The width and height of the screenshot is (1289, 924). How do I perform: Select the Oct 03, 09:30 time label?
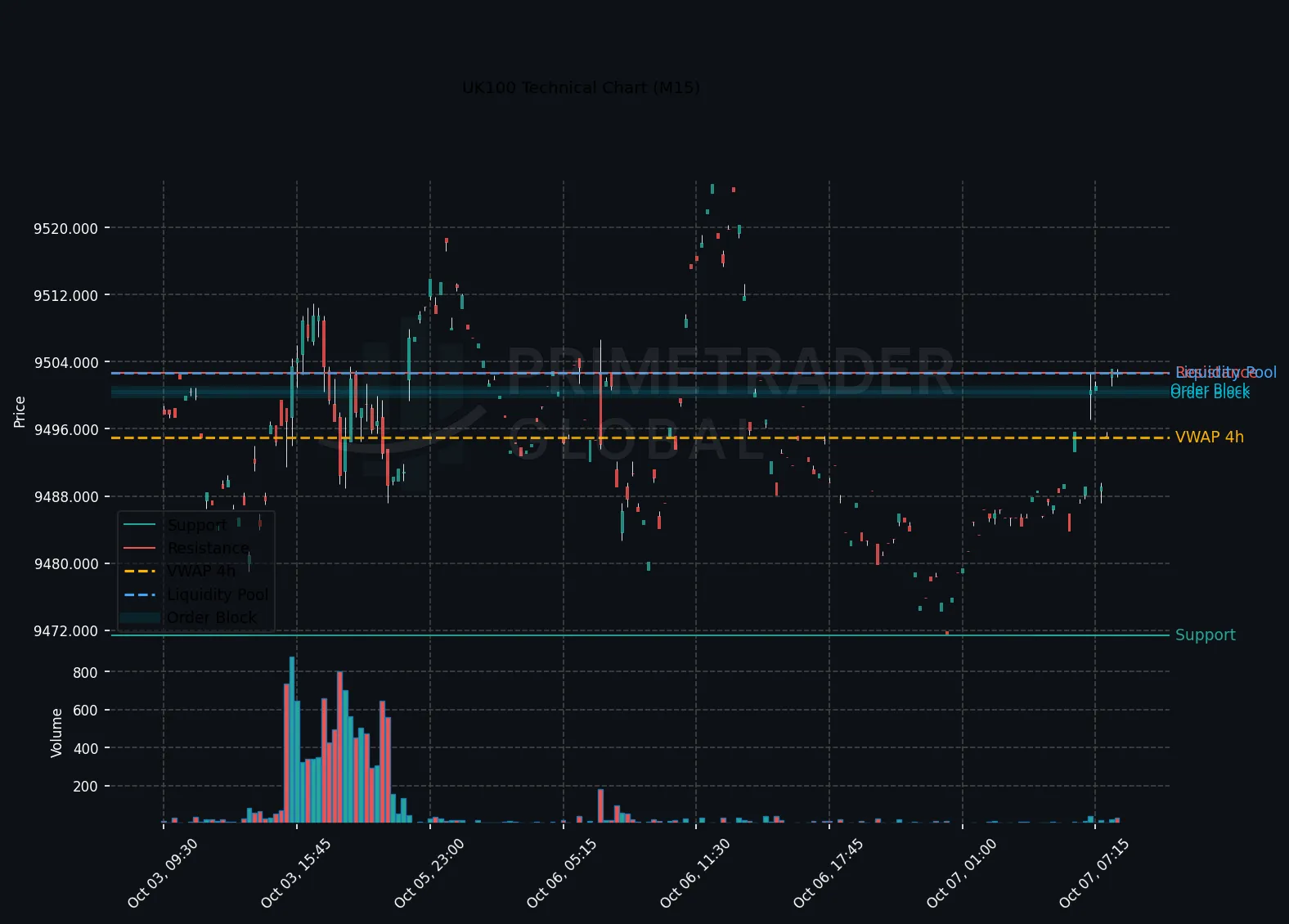pyautogui.click(x=163, y=873)
